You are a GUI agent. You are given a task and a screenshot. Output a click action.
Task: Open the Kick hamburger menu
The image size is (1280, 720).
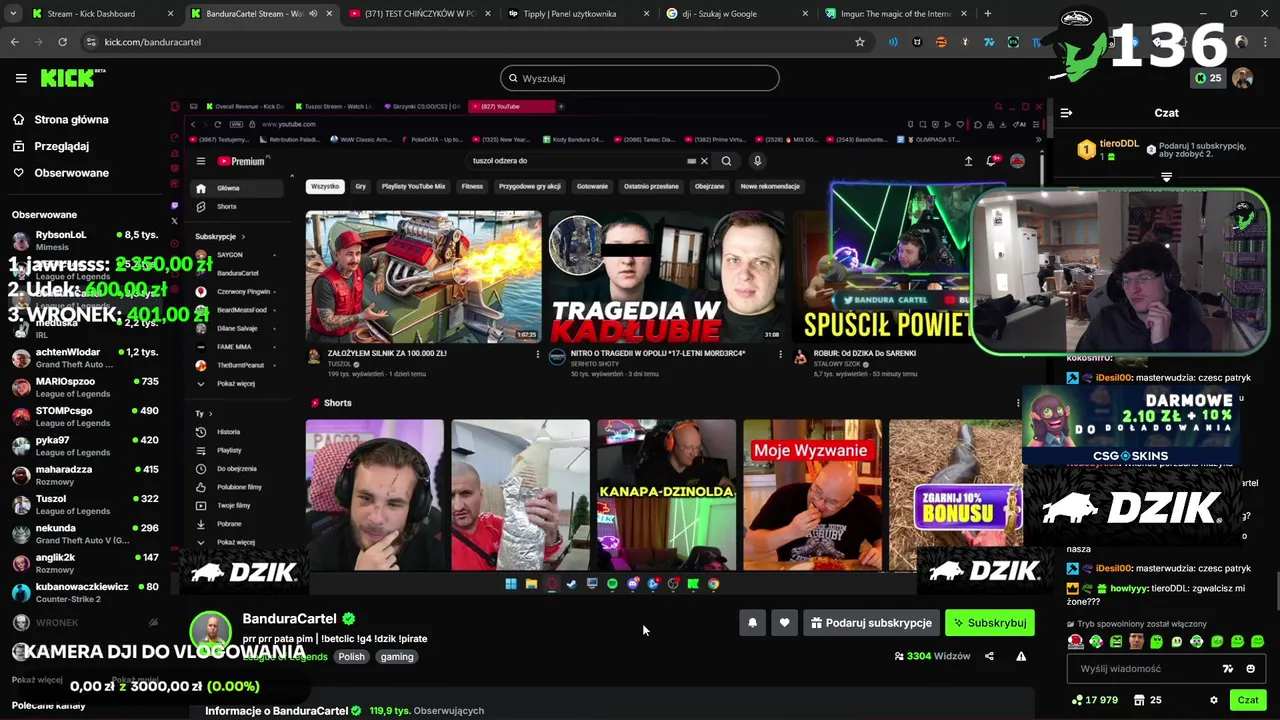point(21,78)
